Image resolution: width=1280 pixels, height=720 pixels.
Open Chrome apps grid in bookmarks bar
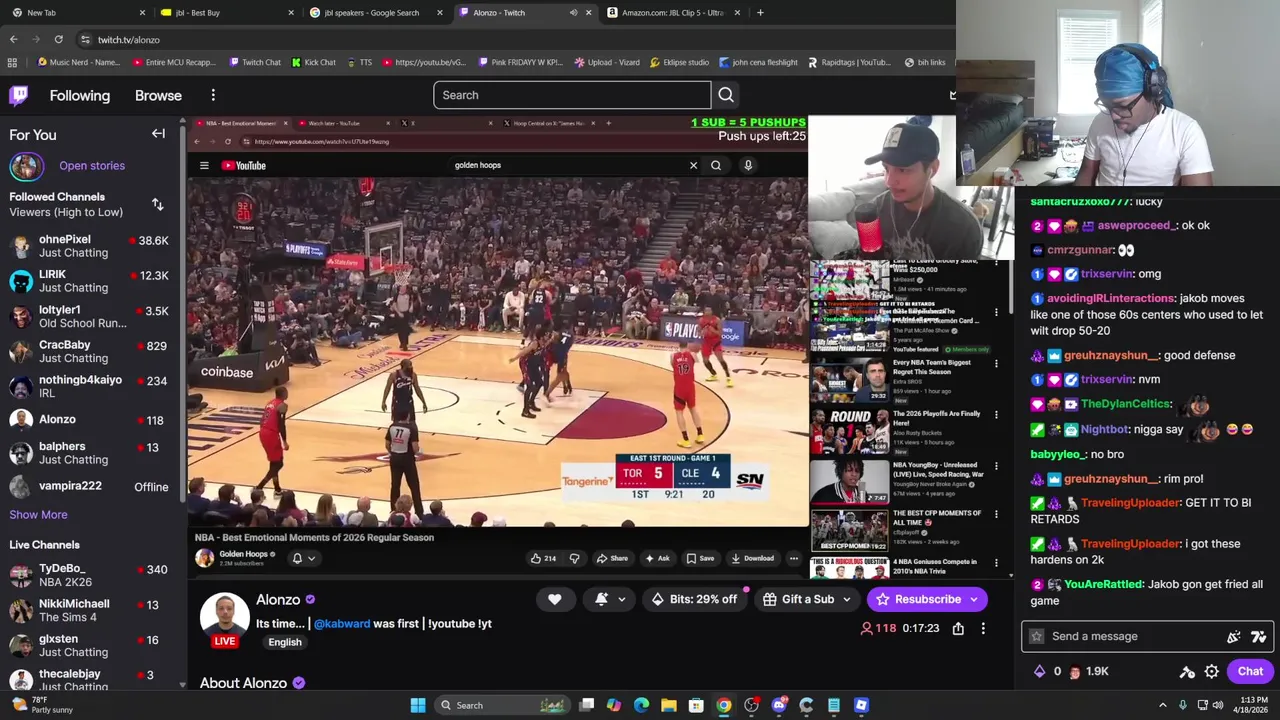pos(12,62)
